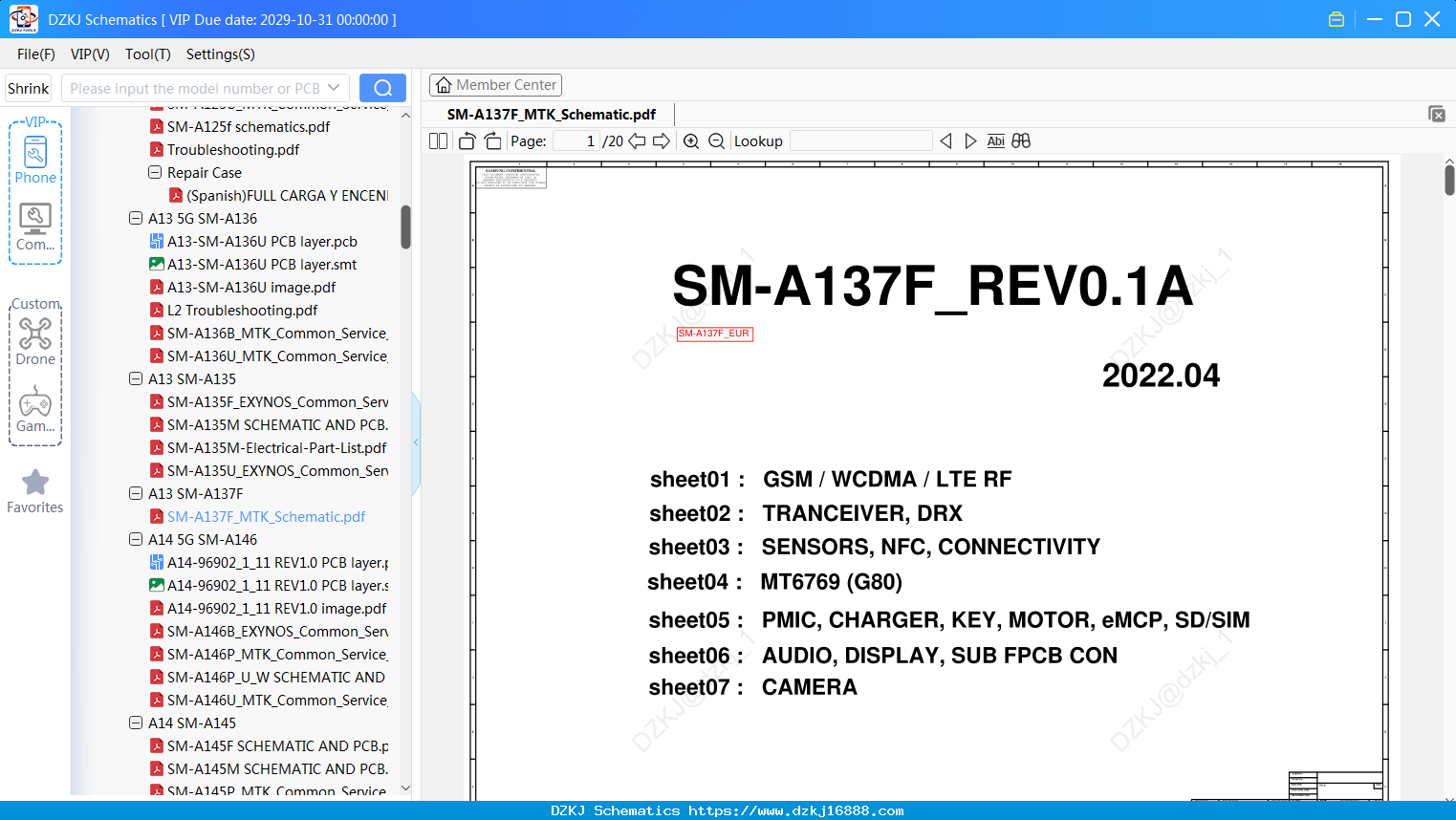Screen dimensions: 1456x820
Task: Open the VIP(V) menu
Action: 90,54
